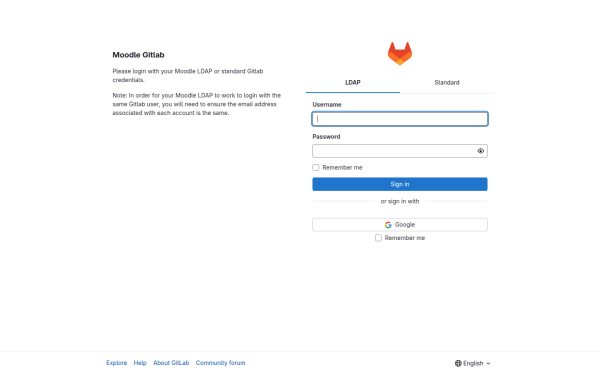The width and height of the screenshot is (600, 375).
Task: Open the English language dropdown
Action: click(x=473, y=363)
